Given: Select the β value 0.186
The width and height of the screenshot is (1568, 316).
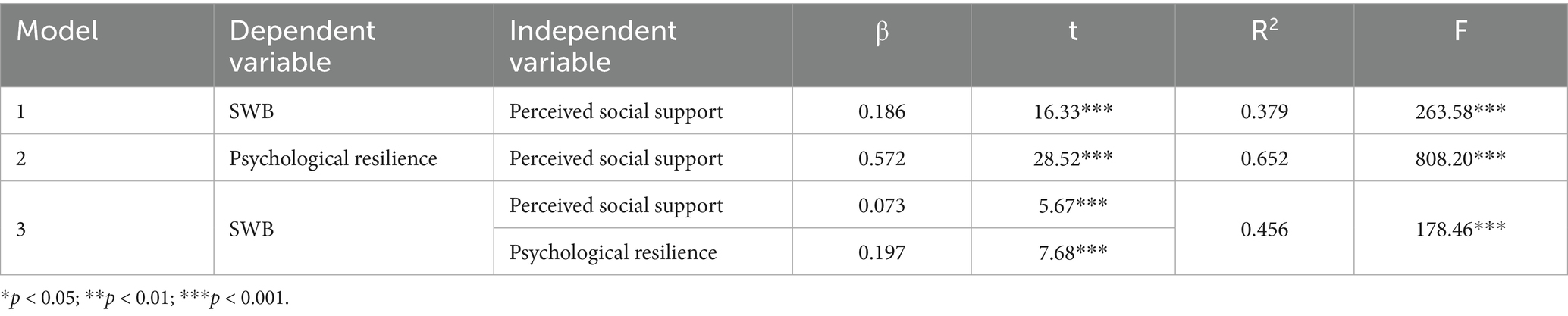Looking at the screenshot, I should point(881,111).
